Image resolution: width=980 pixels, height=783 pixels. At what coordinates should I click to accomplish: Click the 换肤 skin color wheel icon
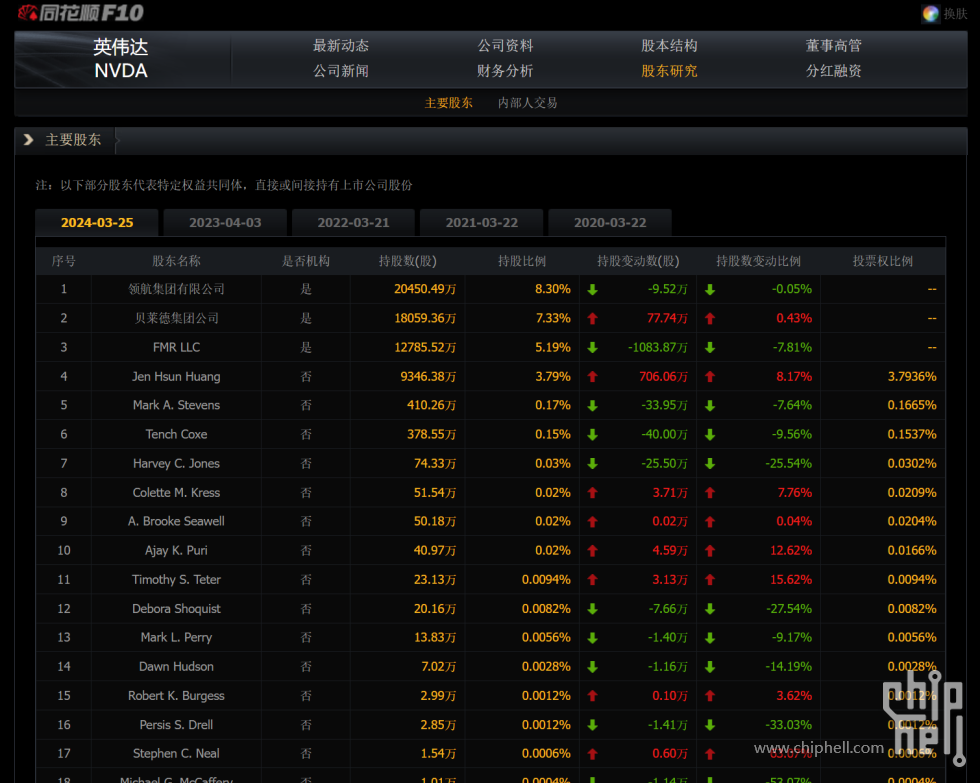click(x=930, y=13)
